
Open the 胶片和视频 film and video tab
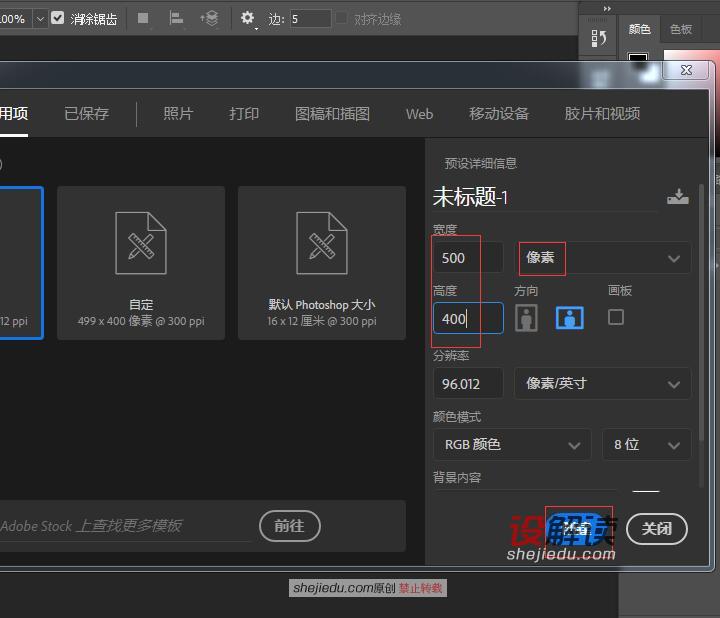[602, 114]
